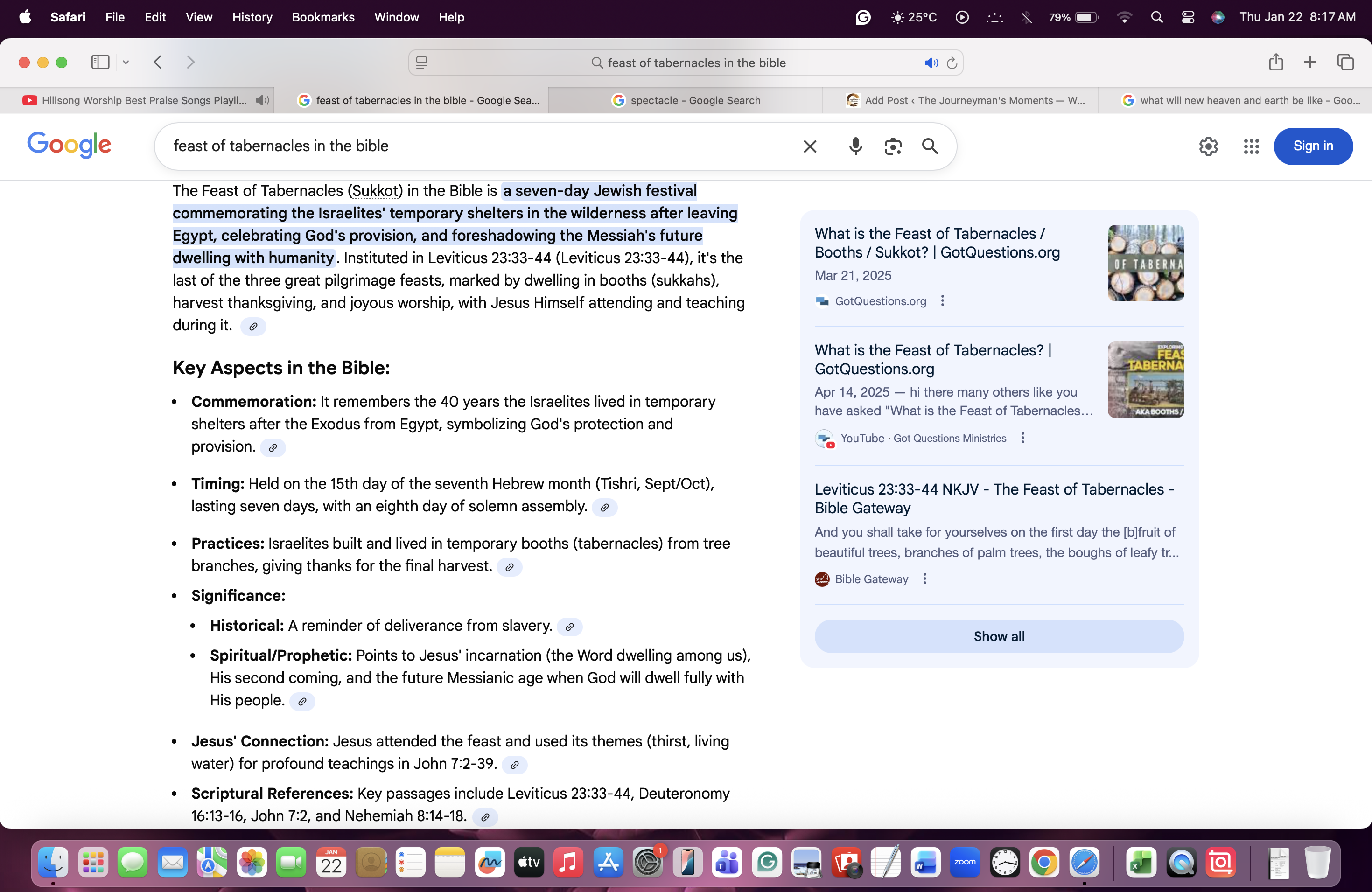Open options menu for GotQuestions.org source

[943, 301]
